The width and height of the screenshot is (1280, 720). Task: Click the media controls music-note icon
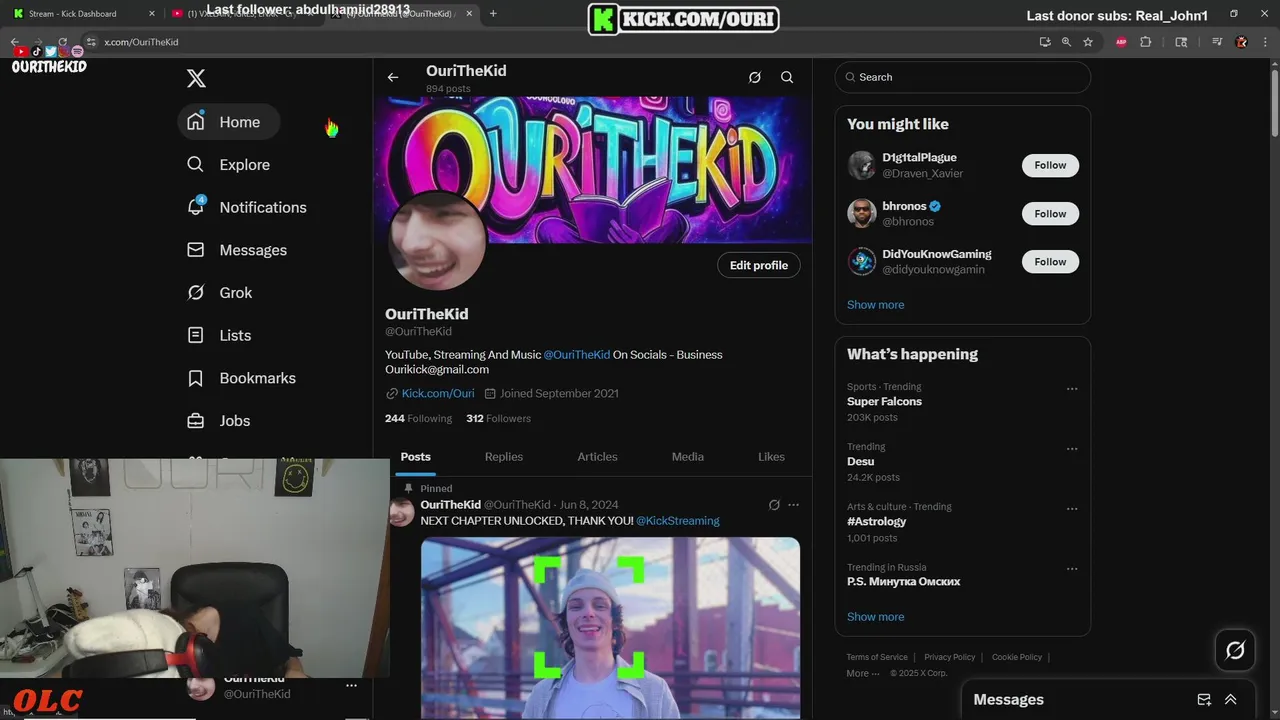point(1217,42)
